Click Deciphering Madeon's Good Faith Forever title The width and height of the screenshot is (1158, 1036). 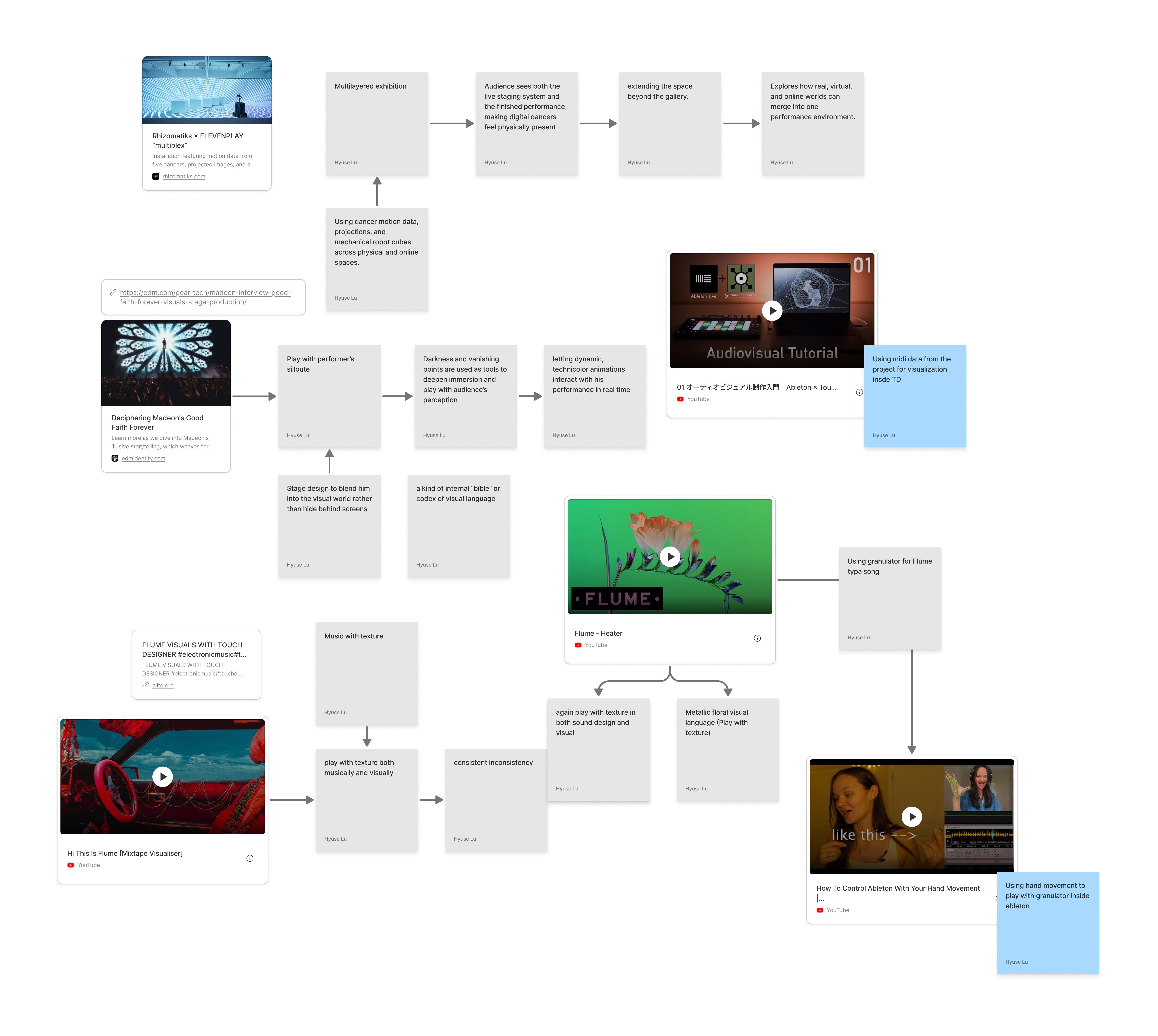pyautogui.click(x=158, y=422)
